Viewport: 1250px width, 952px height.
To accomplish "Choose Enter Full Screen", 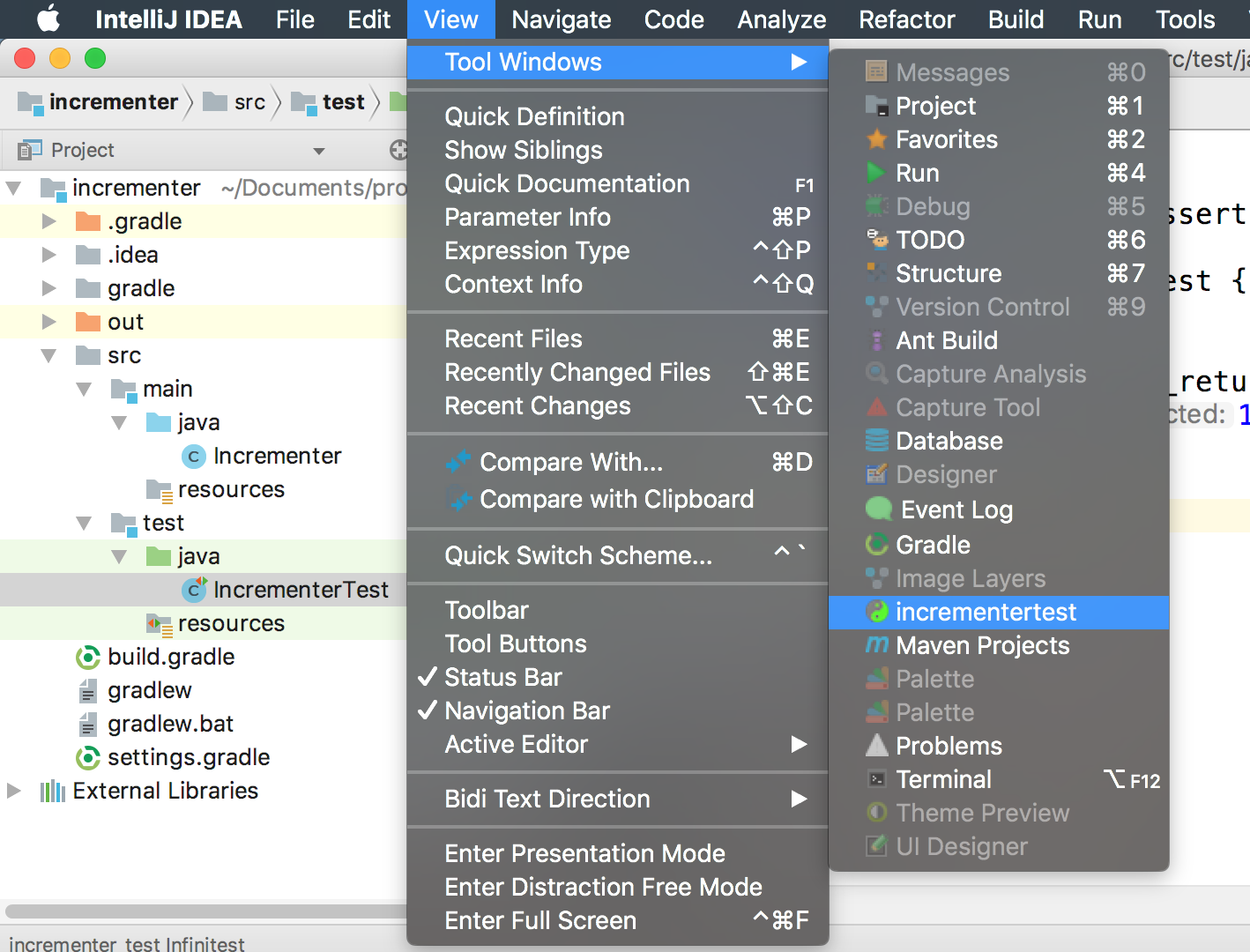I will [617, 920].
